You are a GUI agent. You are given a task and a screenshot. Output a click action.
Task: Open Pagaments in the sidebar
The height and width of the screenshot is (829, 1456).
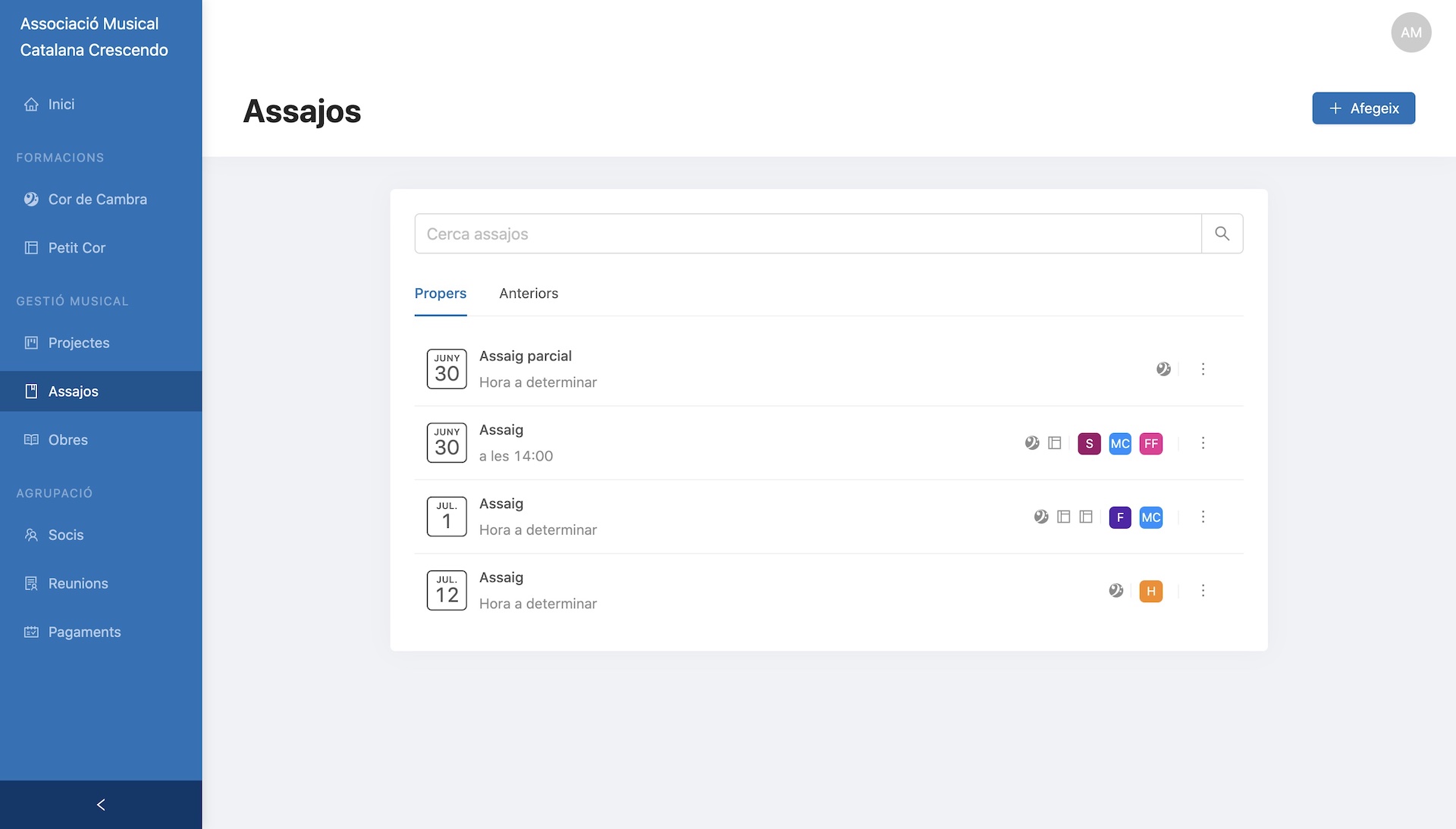tap(84, 633)
